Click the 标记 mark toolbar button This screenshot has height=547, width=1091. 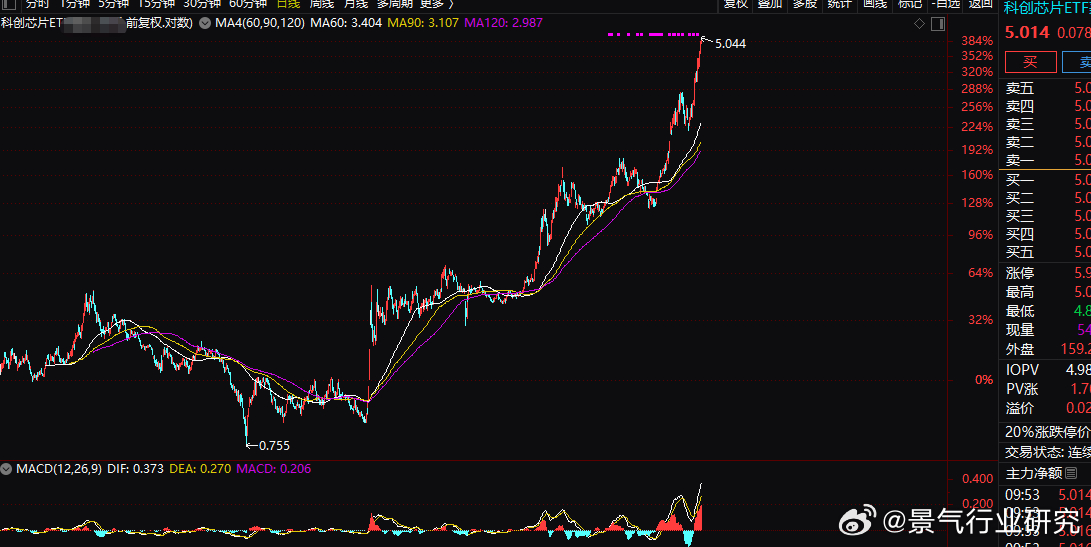(909, 3)
